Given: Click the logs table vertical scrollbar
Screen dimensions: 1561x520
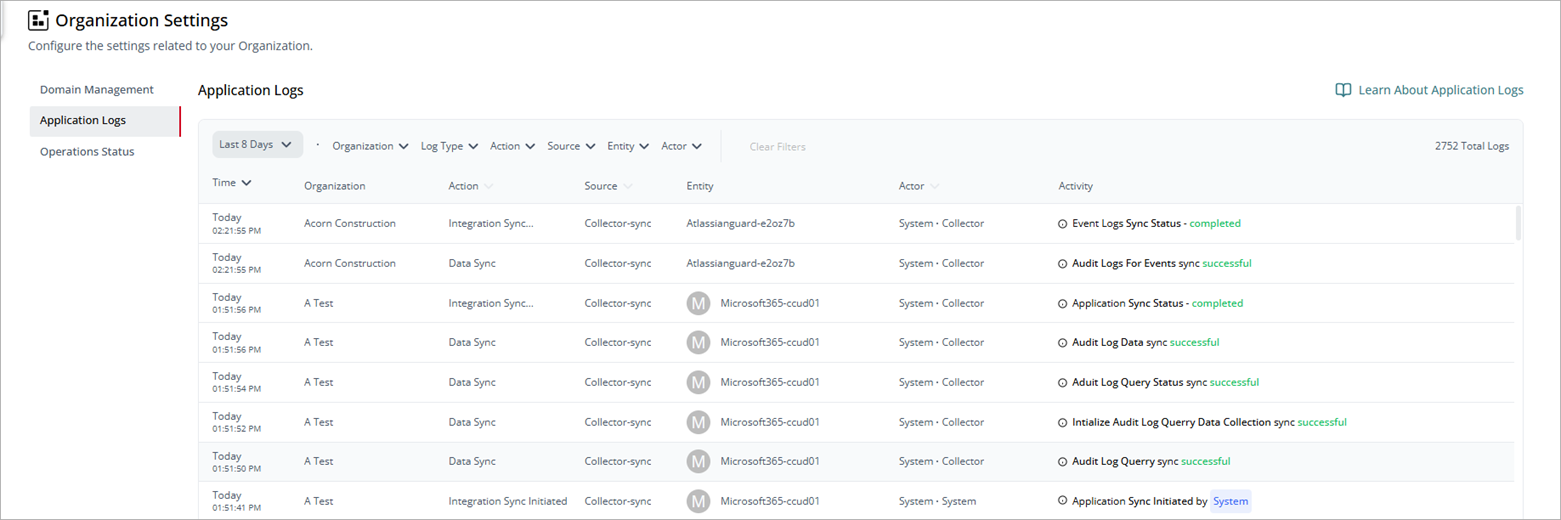Looking at the screenshot, I should [1518, 223].
